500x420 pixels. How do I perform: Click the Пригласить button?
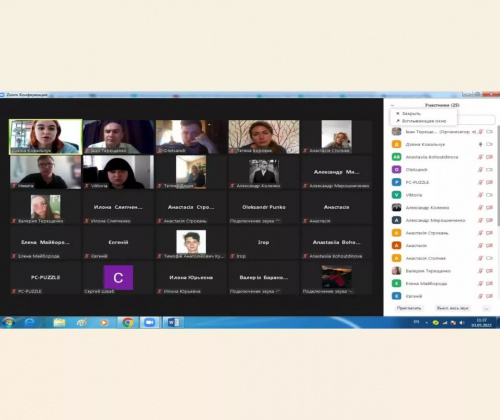409,308
